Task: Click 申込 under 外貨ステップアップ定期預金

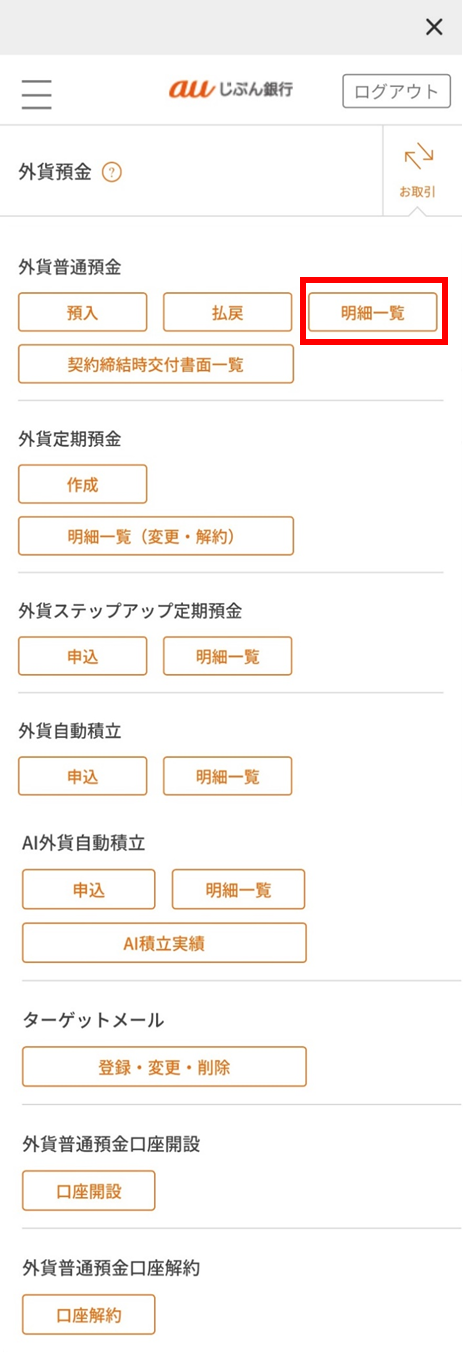Action: [x=83, y=656]
